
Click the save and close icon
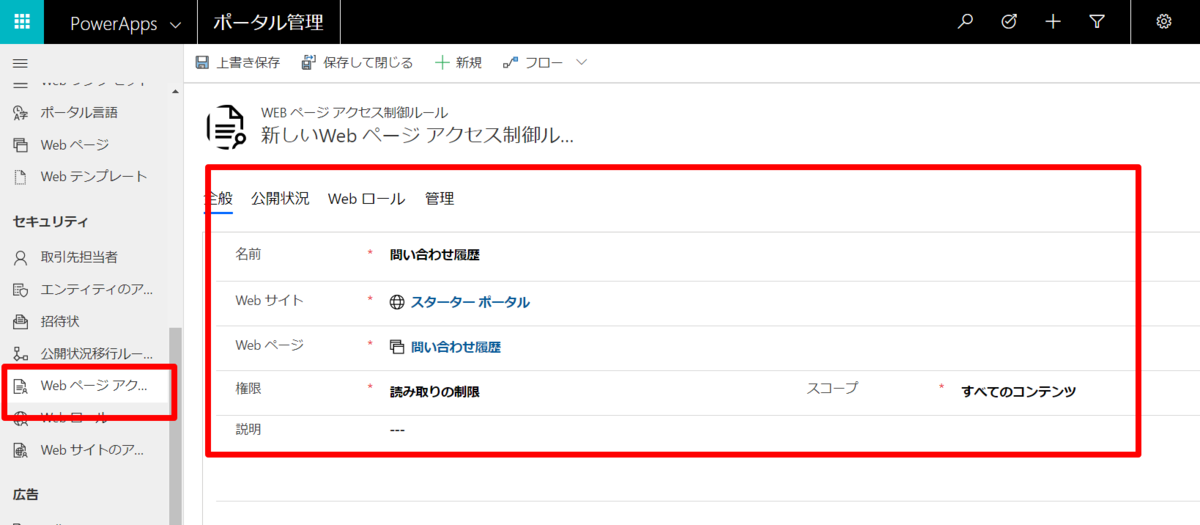pos(309,62)
